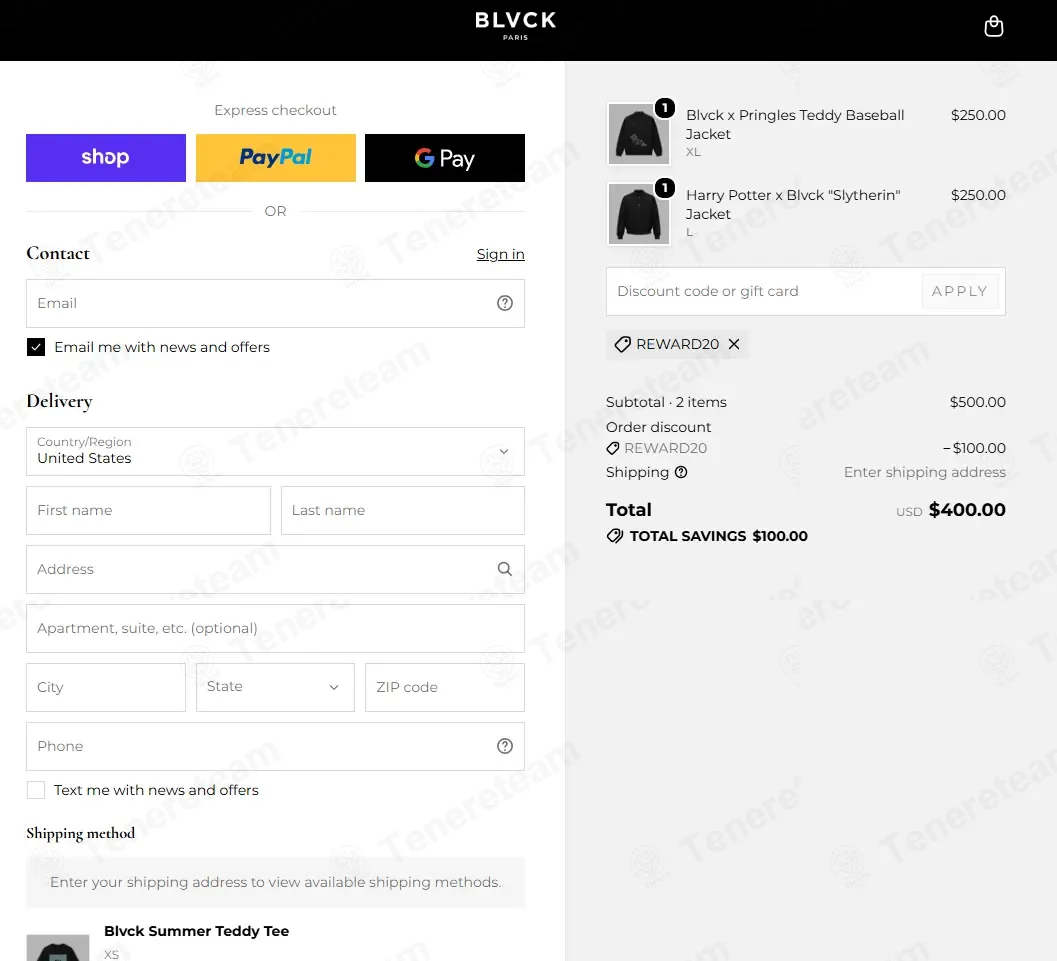The width and height of the screenshot is (1057, 961).
Task: Click the Blvck Summer Teddy Tee thumbnail
Action: [x=58, y=948]
